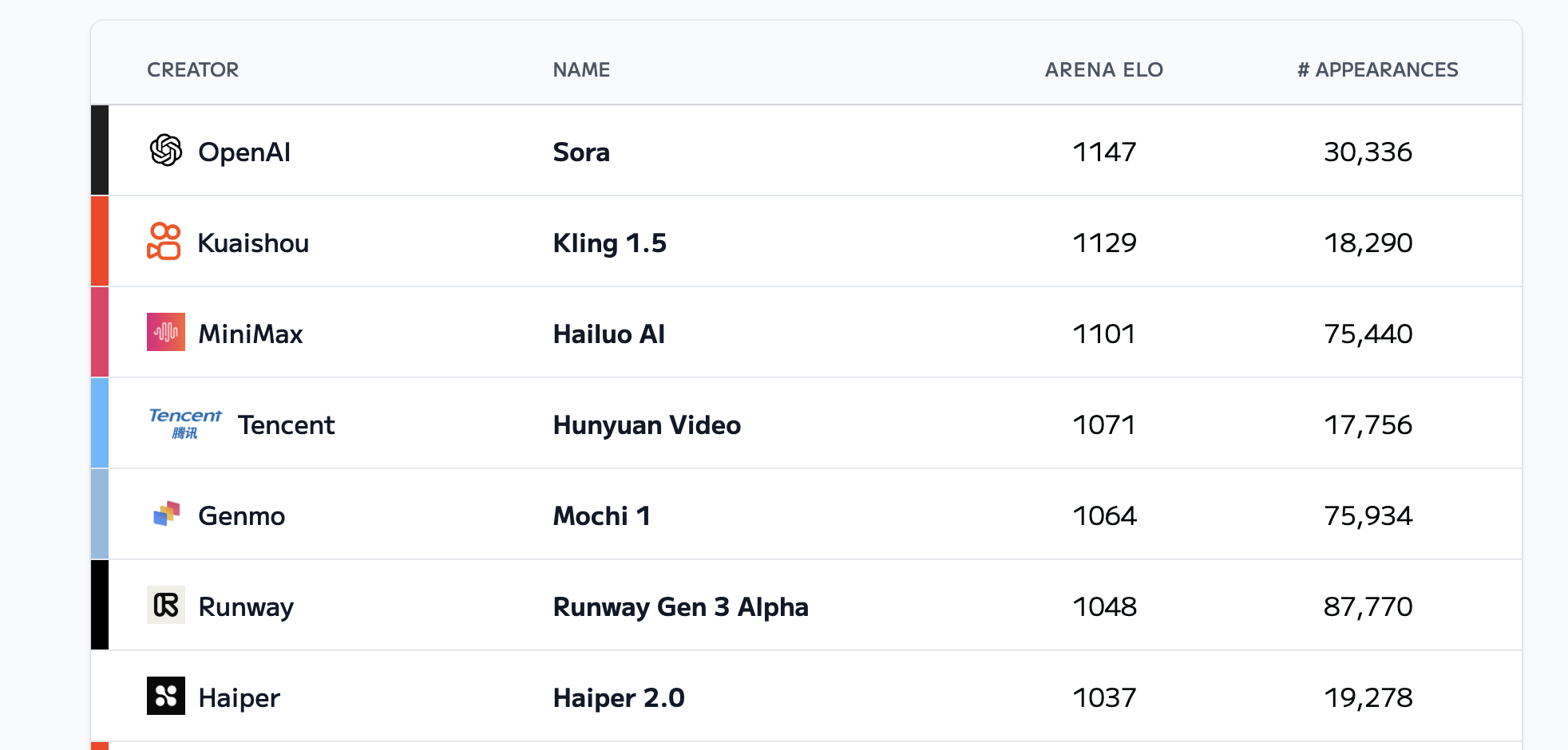The width and height of the screenshot is (1568, 750).
Task: Select the Hailuo AI model name
Action: [608, 334]
